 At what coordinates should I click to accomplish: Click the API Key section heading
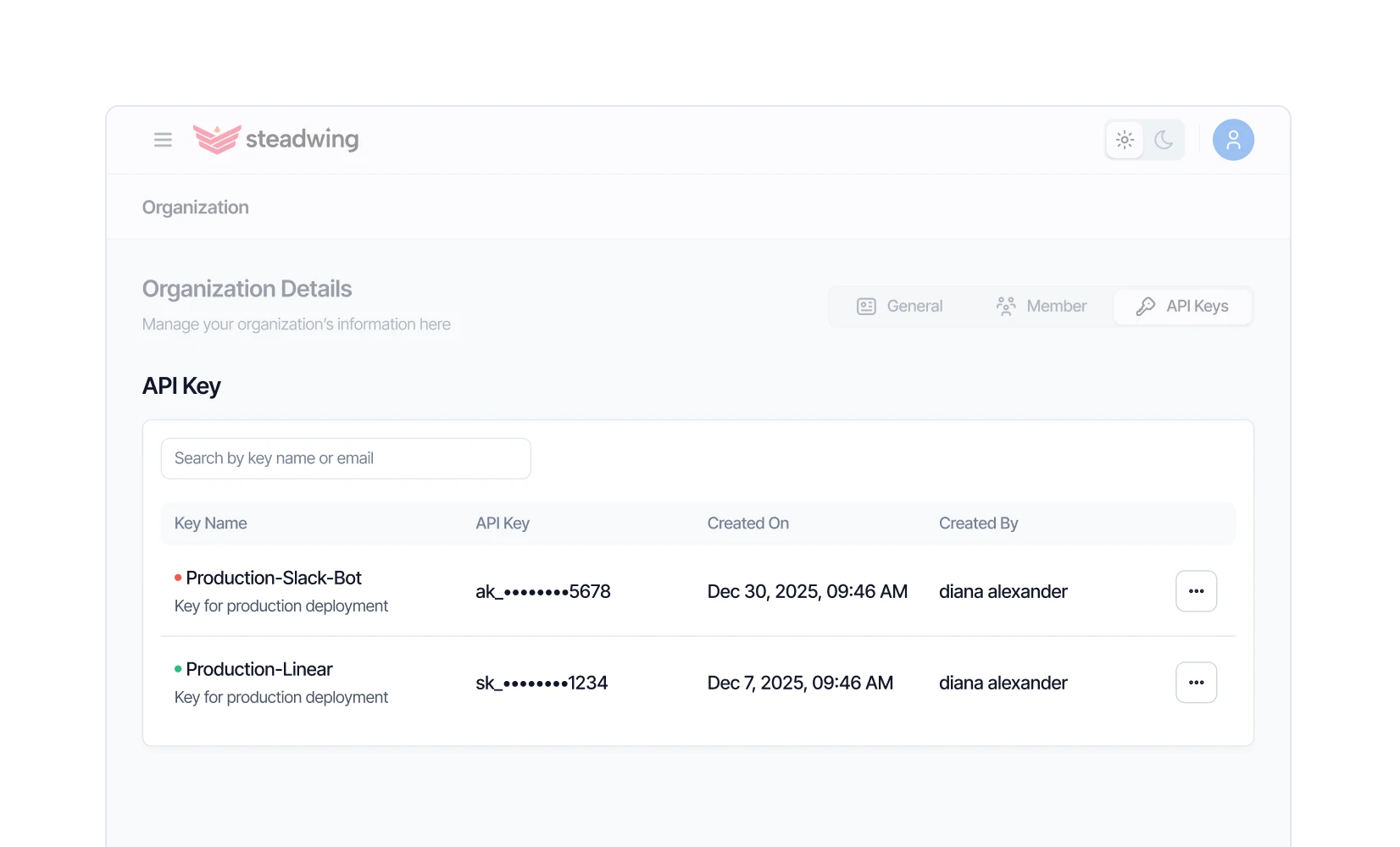(x=181, y=386)
